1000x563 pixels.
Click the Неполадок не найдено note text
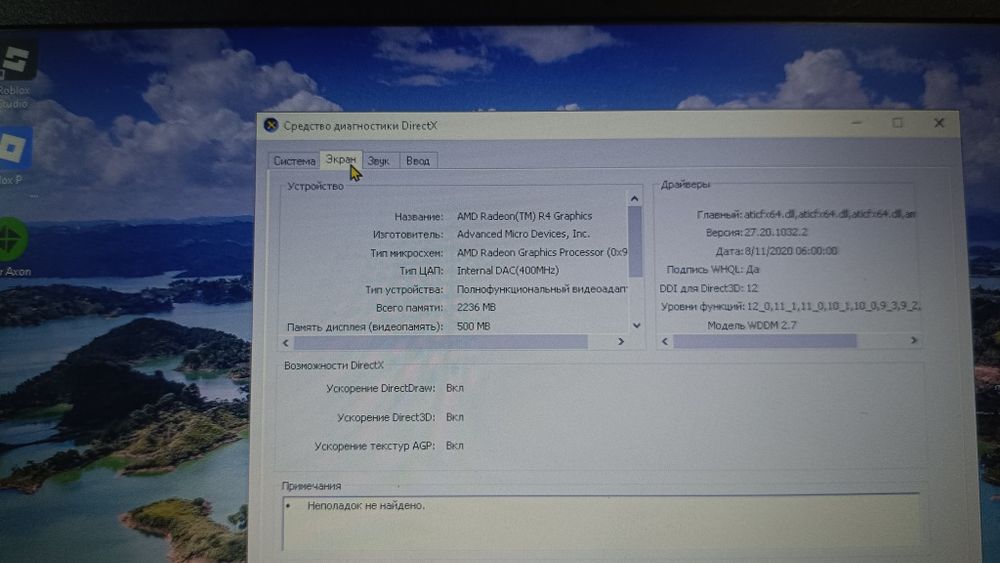366,505
